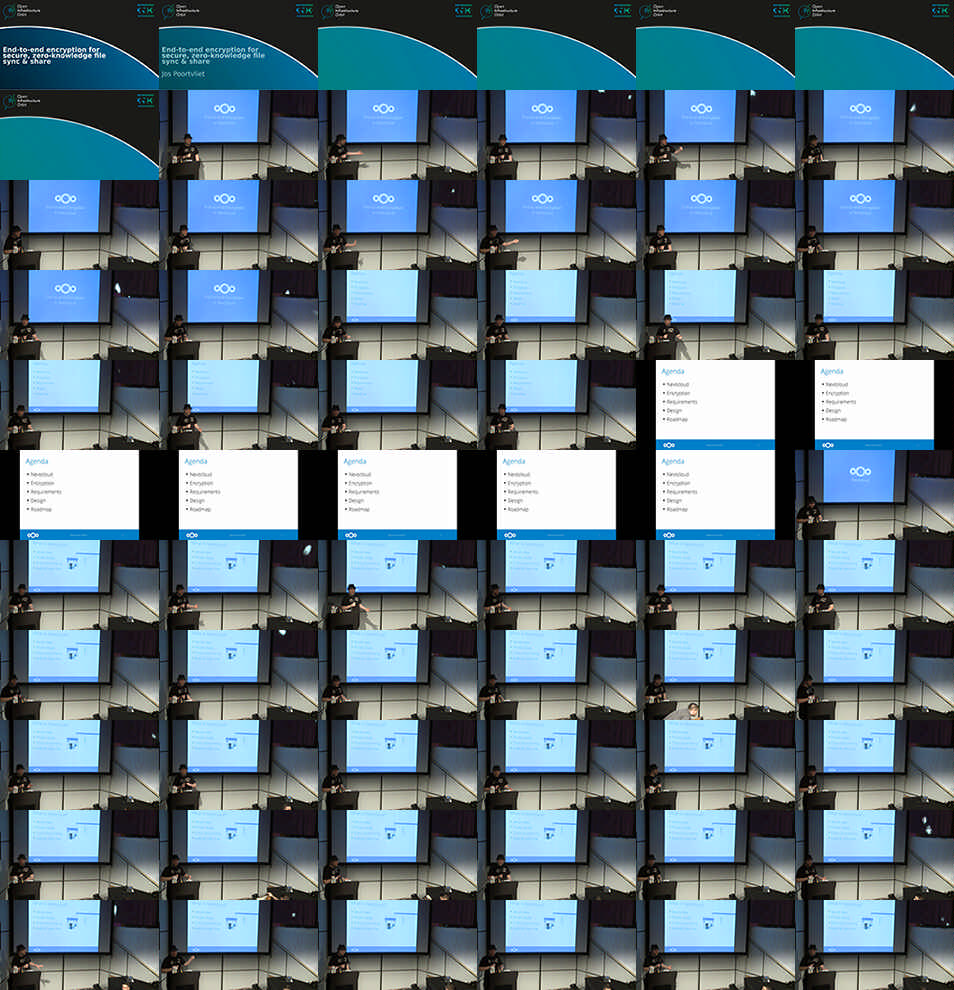Open Nextcloud logo frame following the full-screen Agenda slides
Image resolution: width=954 pixels, height=990 pixels.
click(x=874, y=495)
